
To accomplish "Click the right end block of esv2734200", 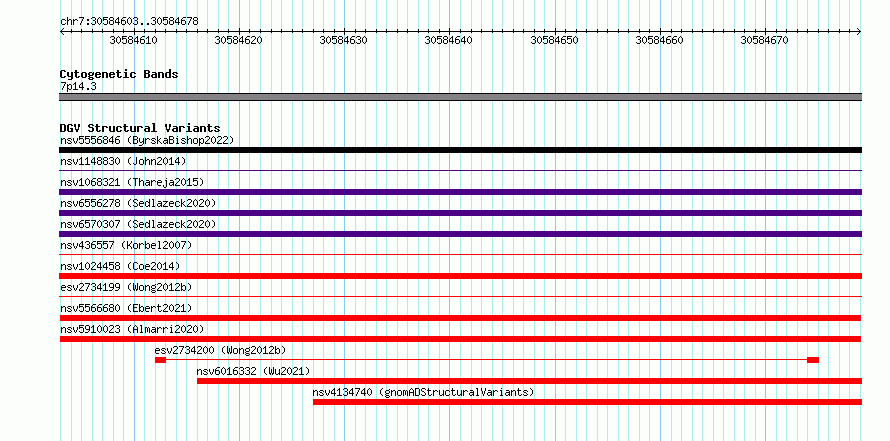I will click(x=813, y=360).
